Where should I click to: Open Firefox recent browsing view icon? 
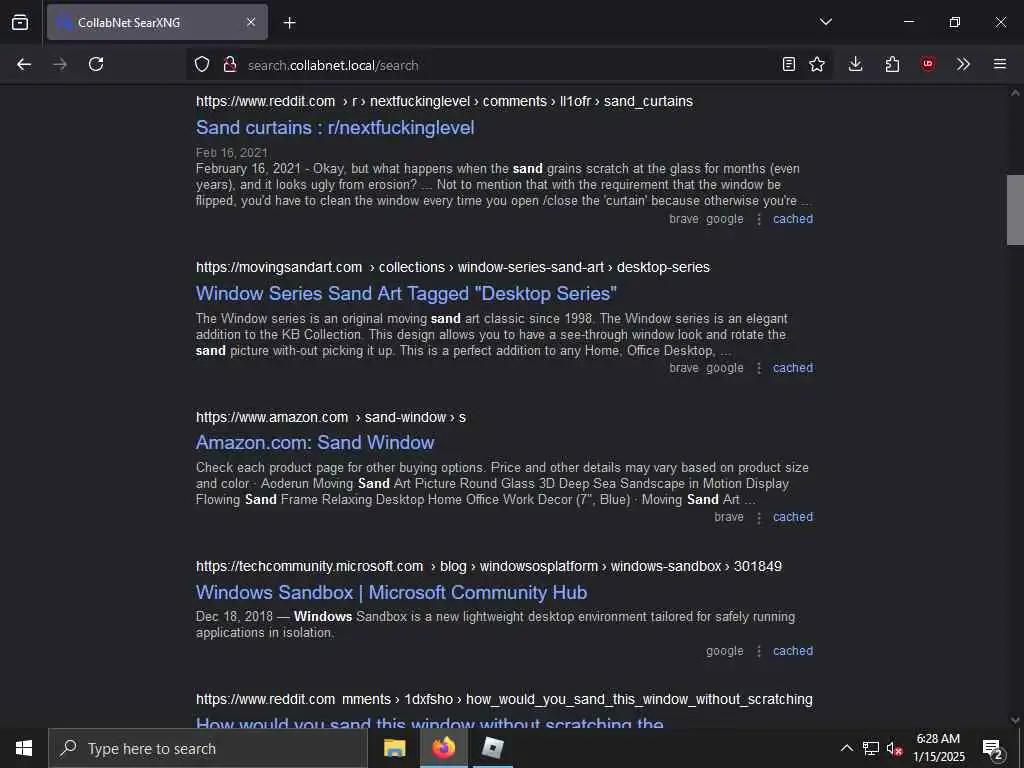tap(20, 22)
